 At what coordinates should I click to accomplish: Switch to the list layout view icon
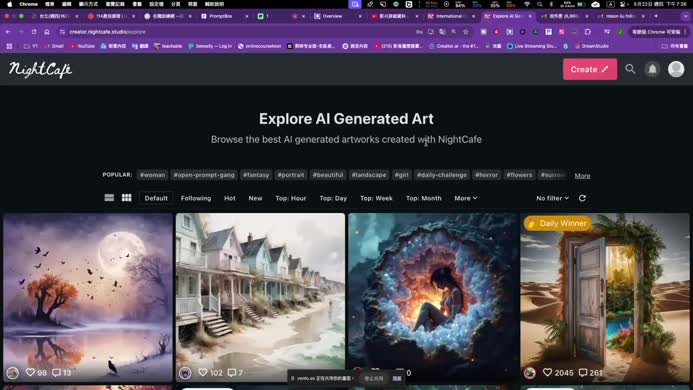click(109, 198)
